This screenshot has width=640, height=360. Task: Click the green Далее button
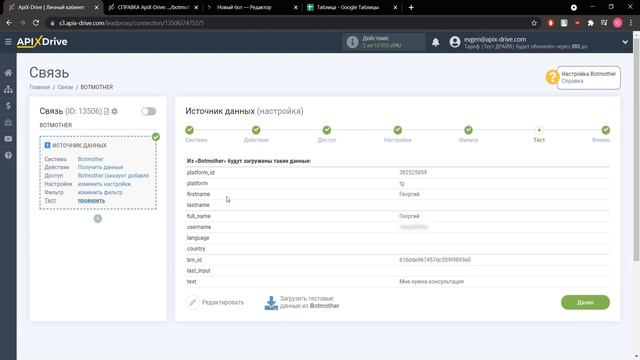pos(585,302)
